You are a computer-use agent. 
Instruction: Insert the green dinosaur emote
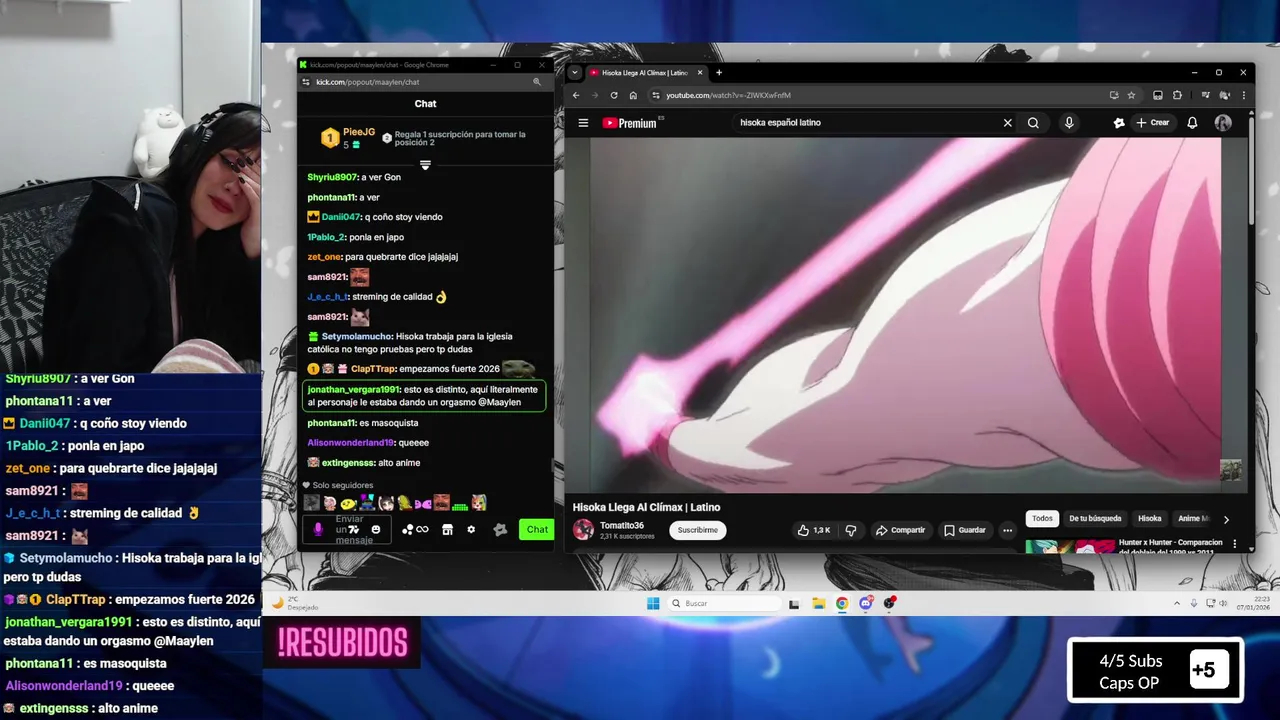[x=404, y=503]
